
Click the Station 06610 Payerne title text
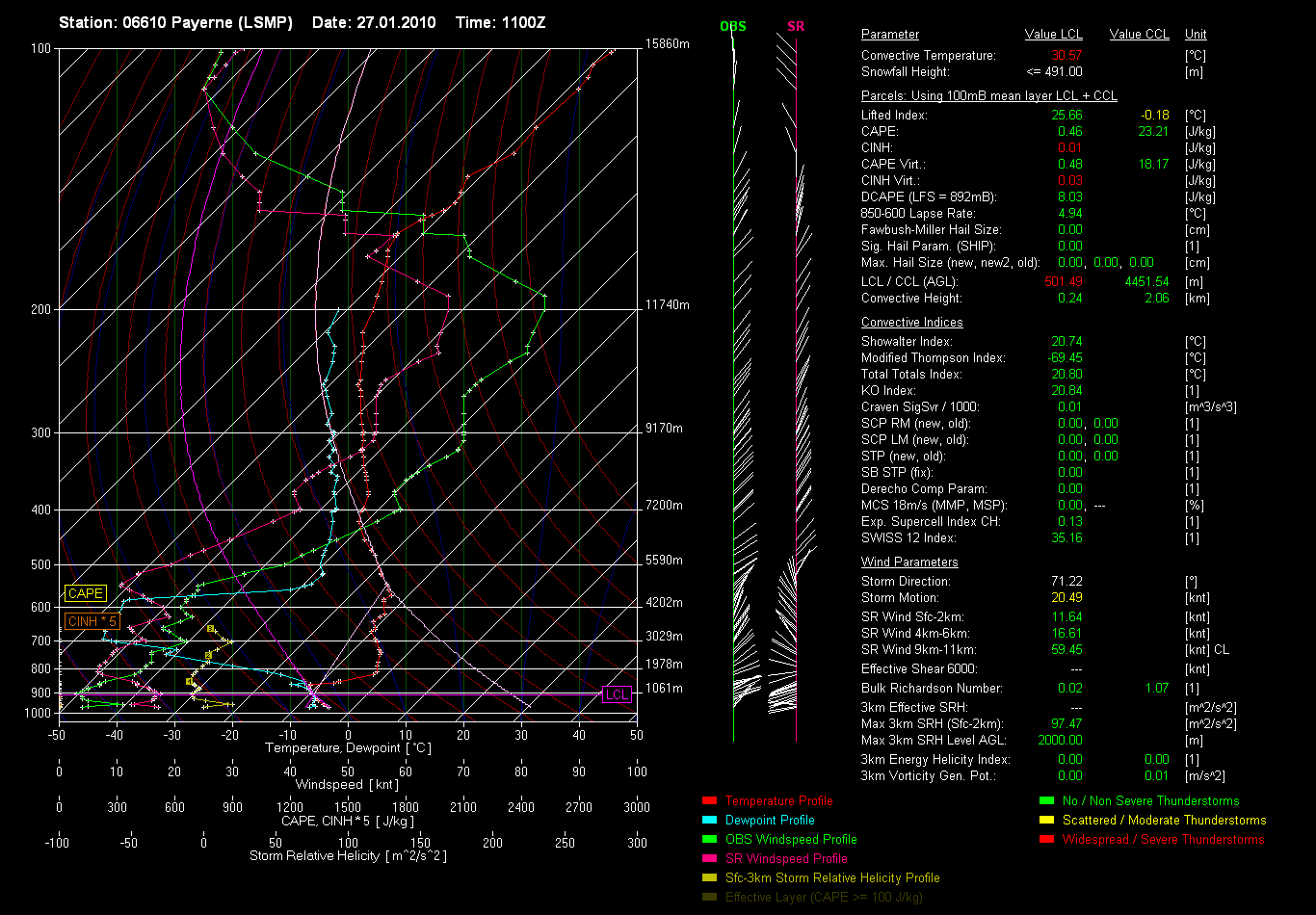tap(175, 22)
